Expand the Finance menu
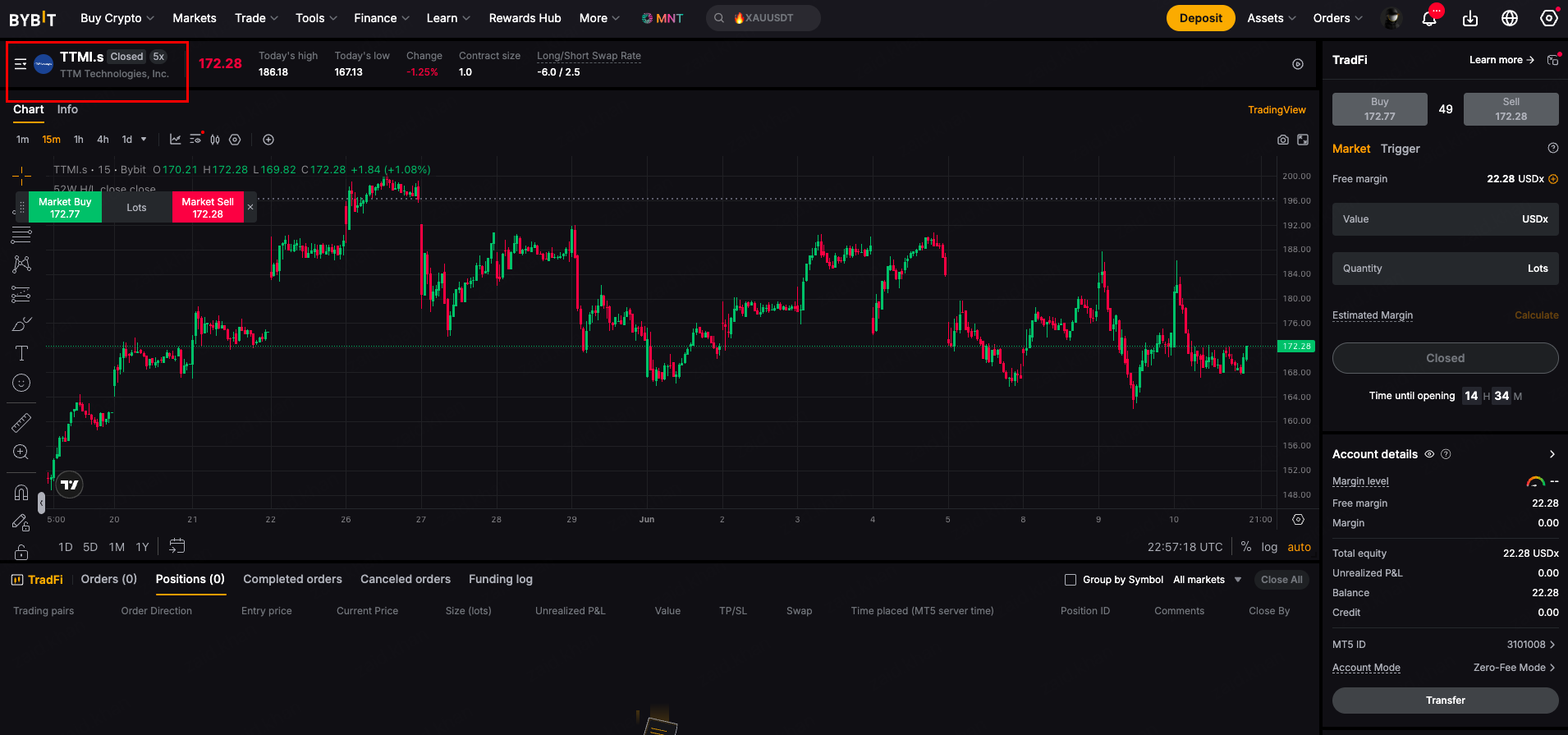Screen dimensions: 1568x735 [x=381, y=18]
